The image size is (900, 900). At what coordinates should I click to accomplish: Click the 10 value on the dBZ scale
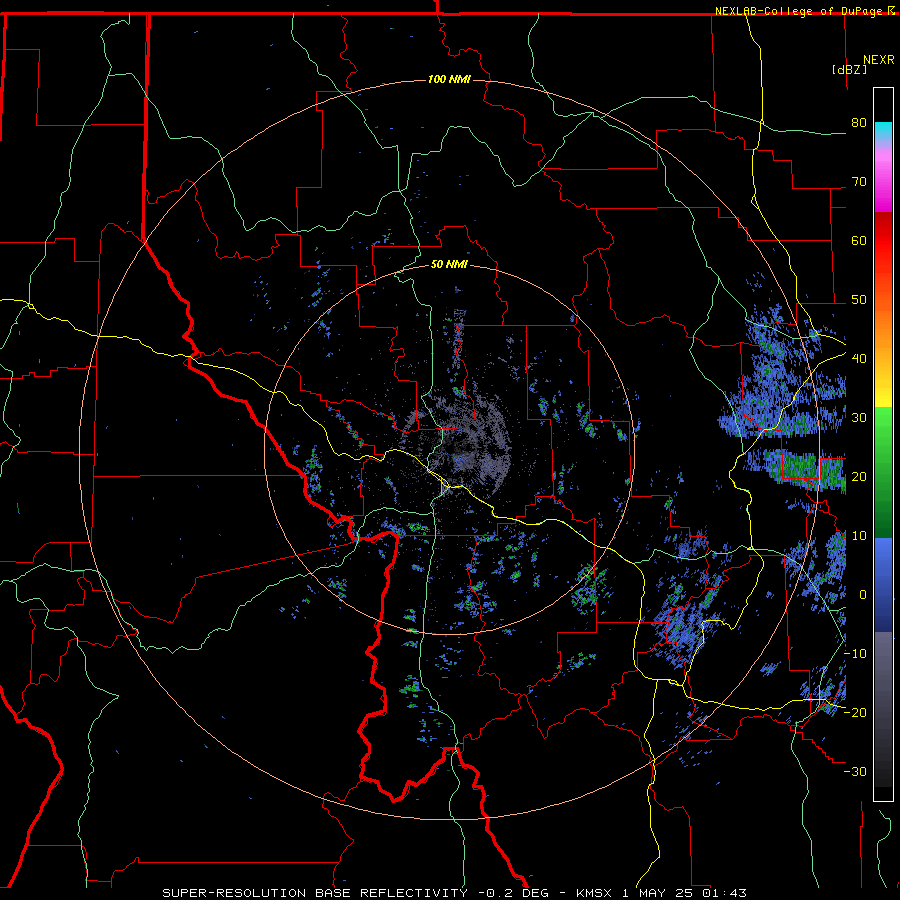859,536
